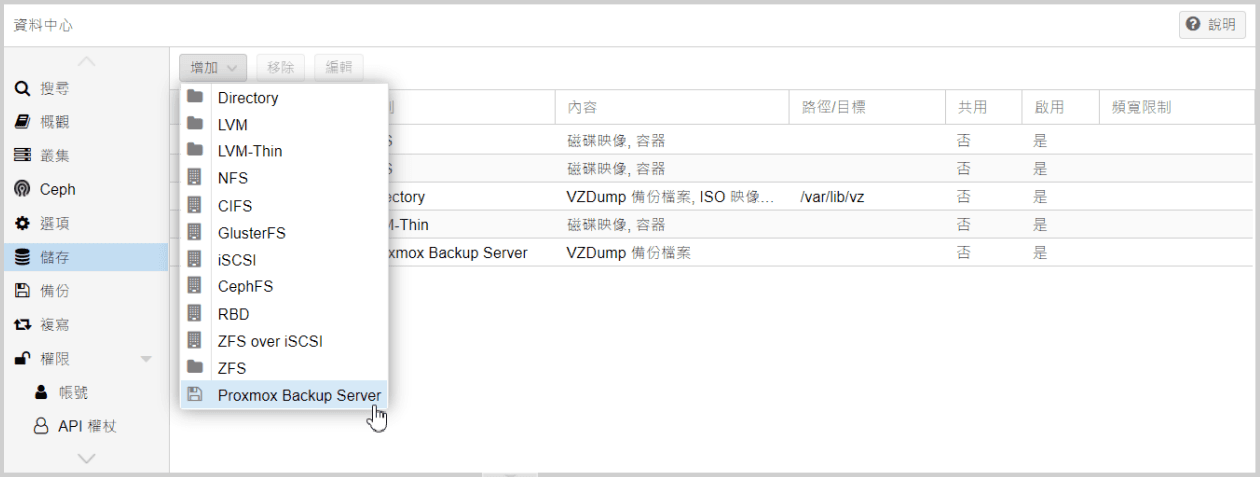Click the cluster server icon
The width and height of the screenshot is (1260, 477).
[21, 156]
